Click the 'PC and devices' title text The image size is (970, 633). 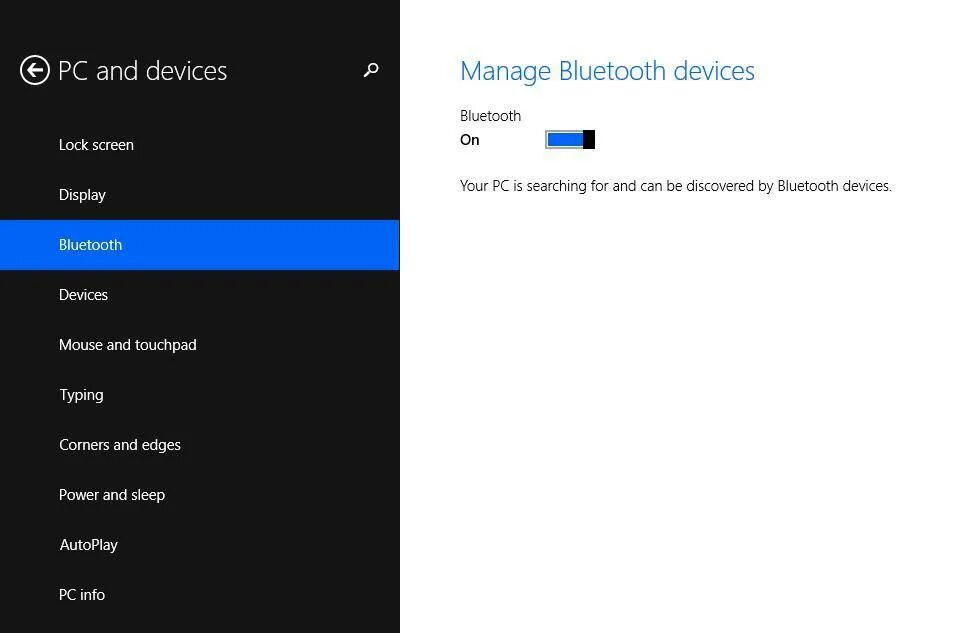pos(142,71)
